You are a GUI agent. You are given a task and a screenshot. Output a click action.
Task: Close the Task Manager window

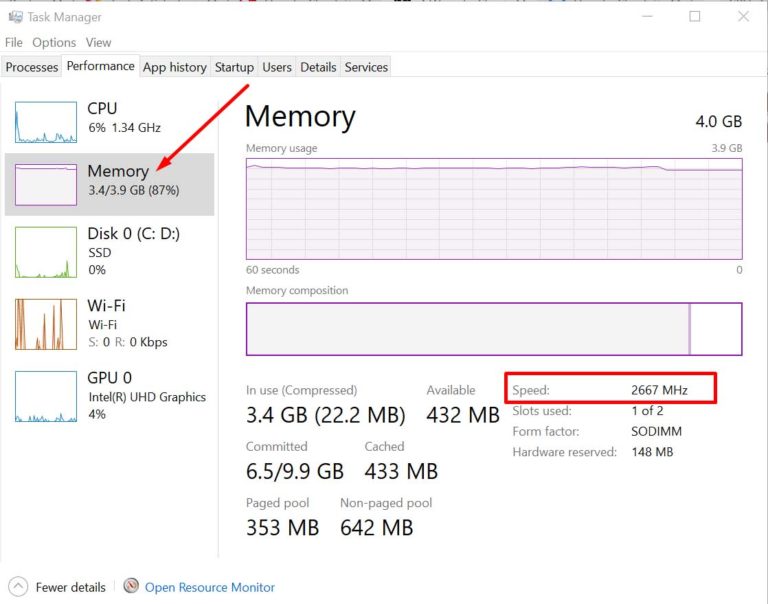pyautogui.click(x=743, y=16)
